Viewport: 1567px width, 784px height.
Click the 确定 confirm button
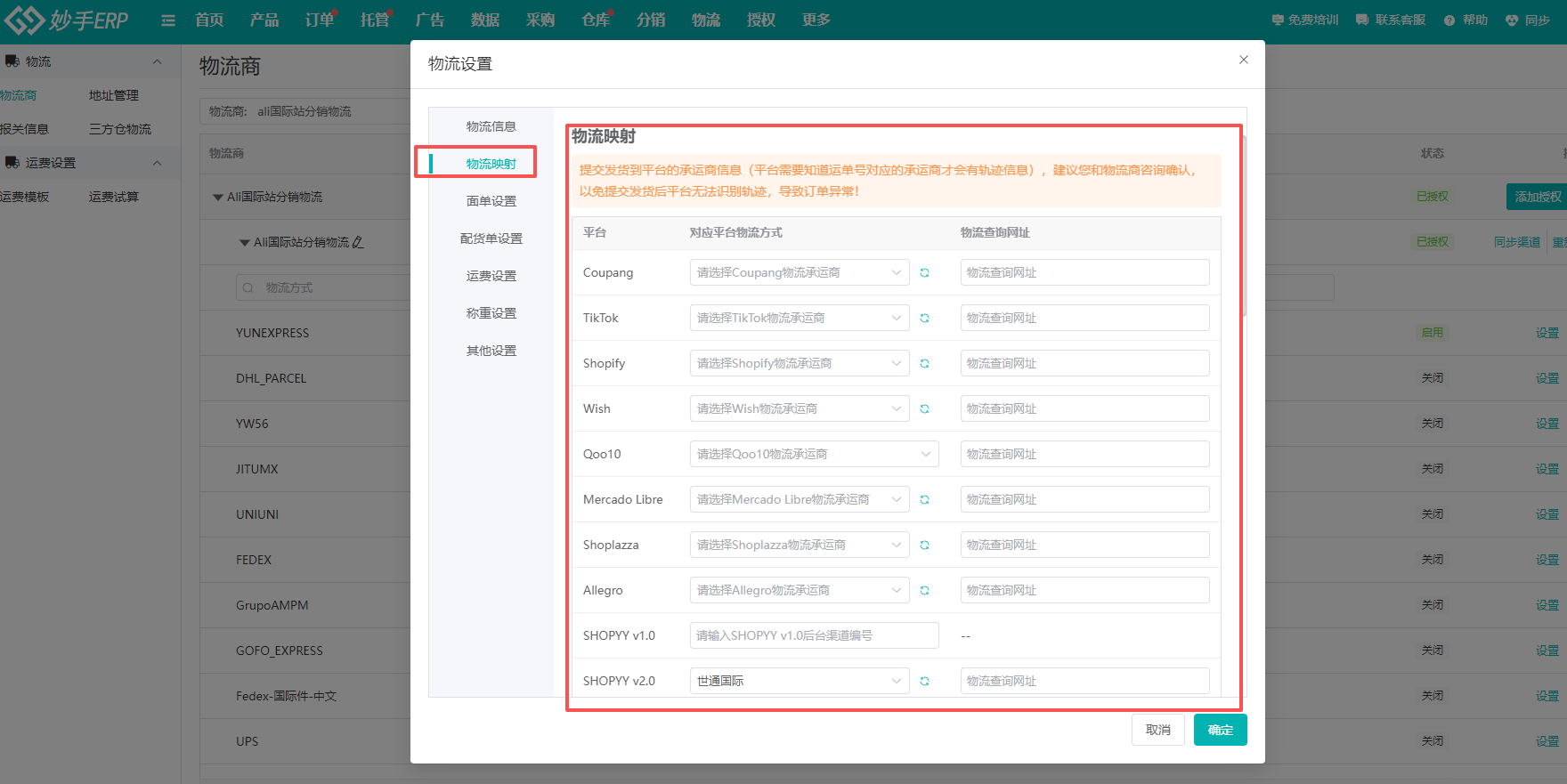click(x=1220, y=730)
